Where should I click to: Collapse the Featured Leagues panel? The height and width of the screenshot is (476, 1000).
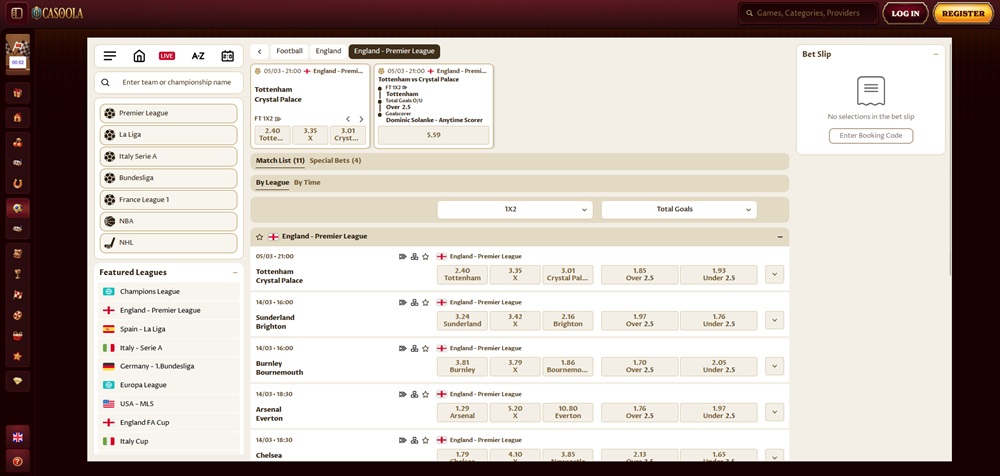click(235, 272)
